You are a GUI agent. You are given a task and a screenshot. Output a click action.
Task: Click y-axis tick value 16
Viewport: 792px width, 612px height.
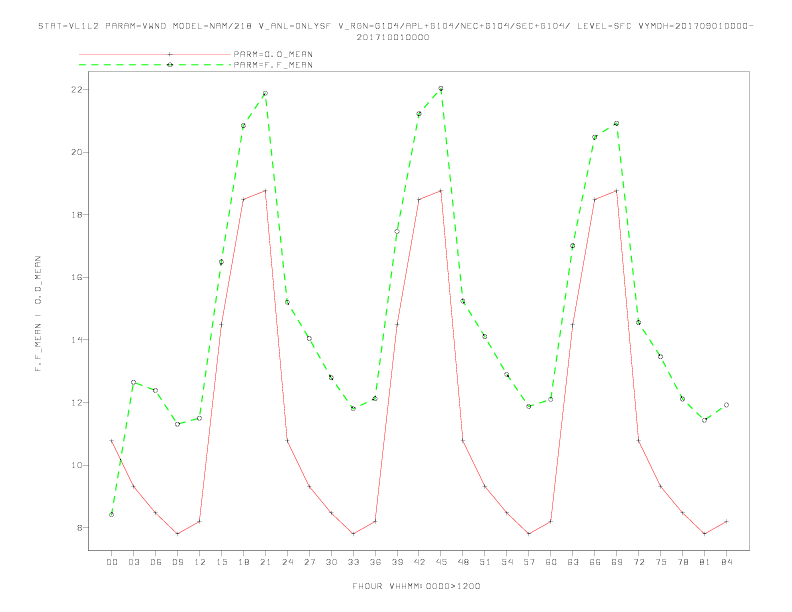(x=76, y=277)
